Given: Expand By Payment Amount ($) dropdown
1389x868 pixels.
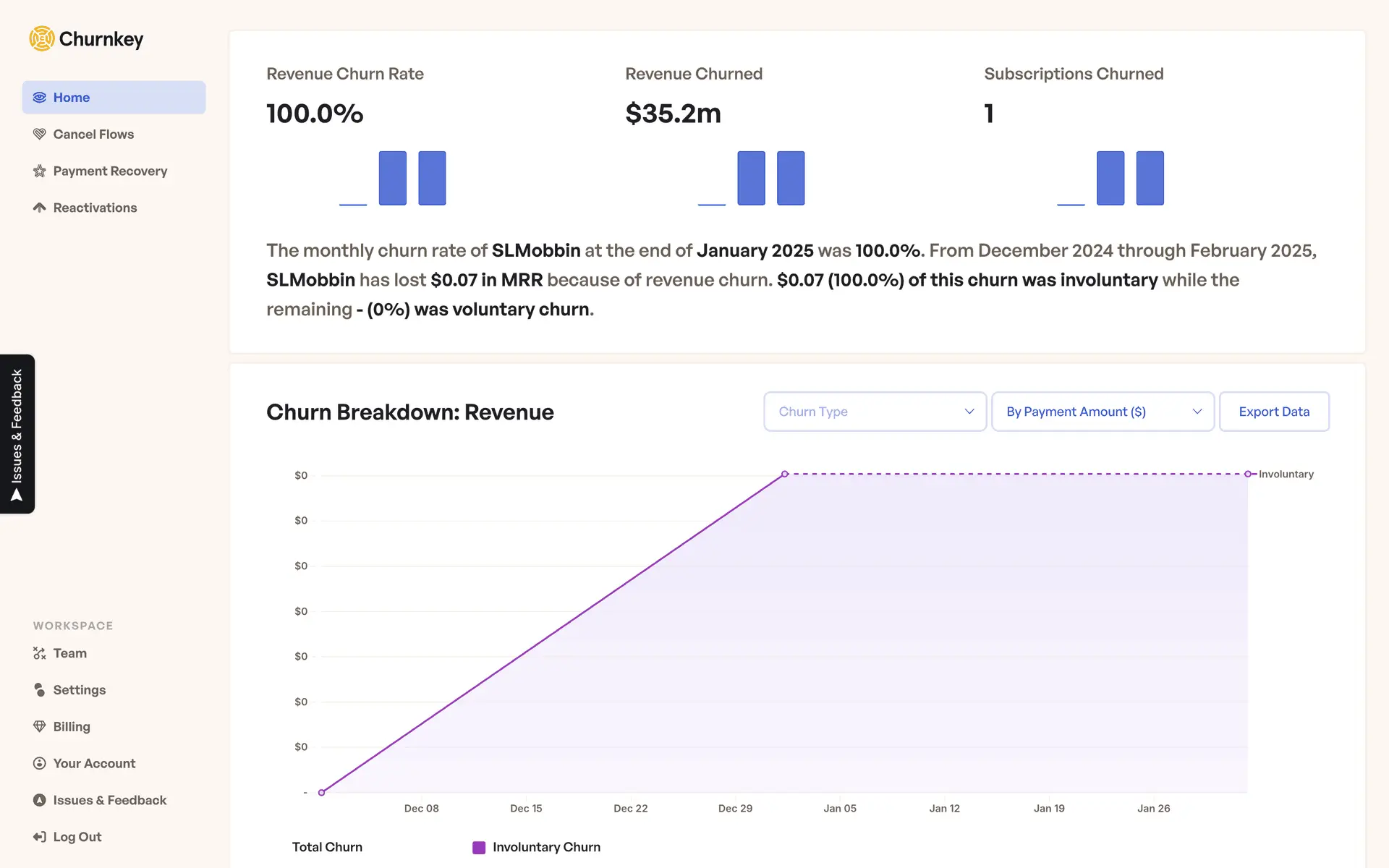Looking at the screenshot, I should pos(1102,412).
